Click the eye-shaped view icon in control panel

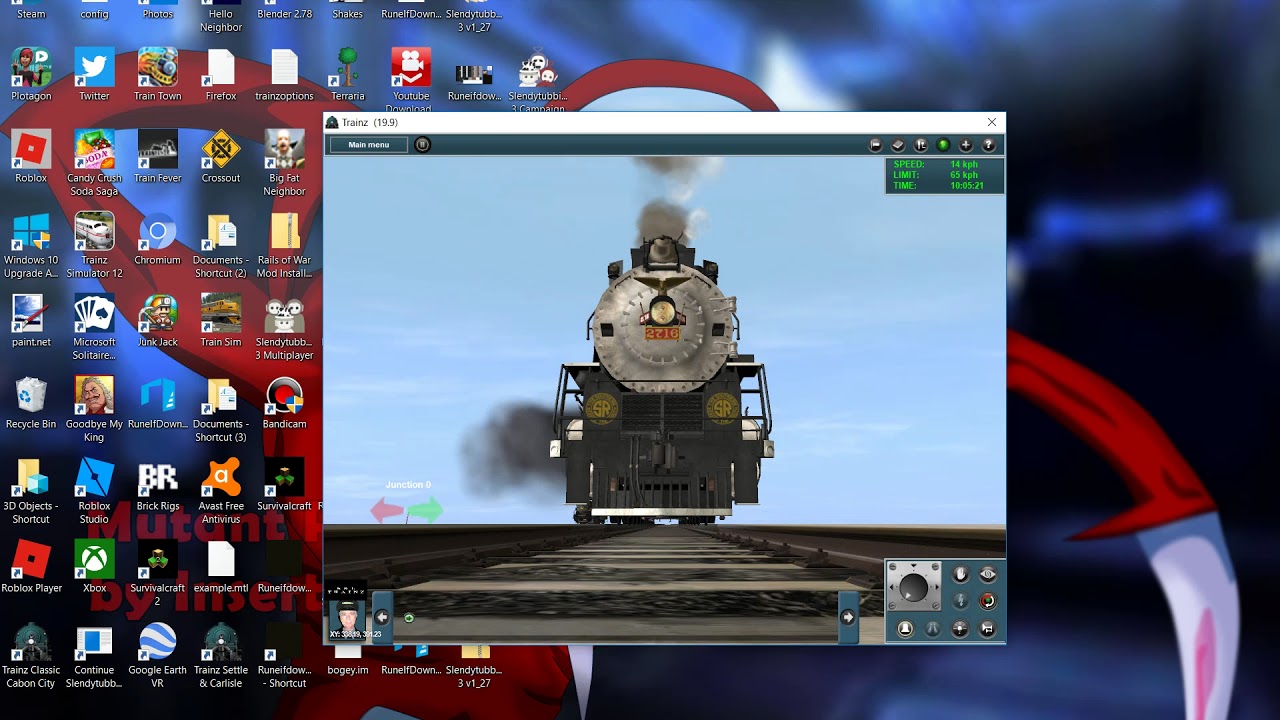pyautogui.click(x=988, y=574)
